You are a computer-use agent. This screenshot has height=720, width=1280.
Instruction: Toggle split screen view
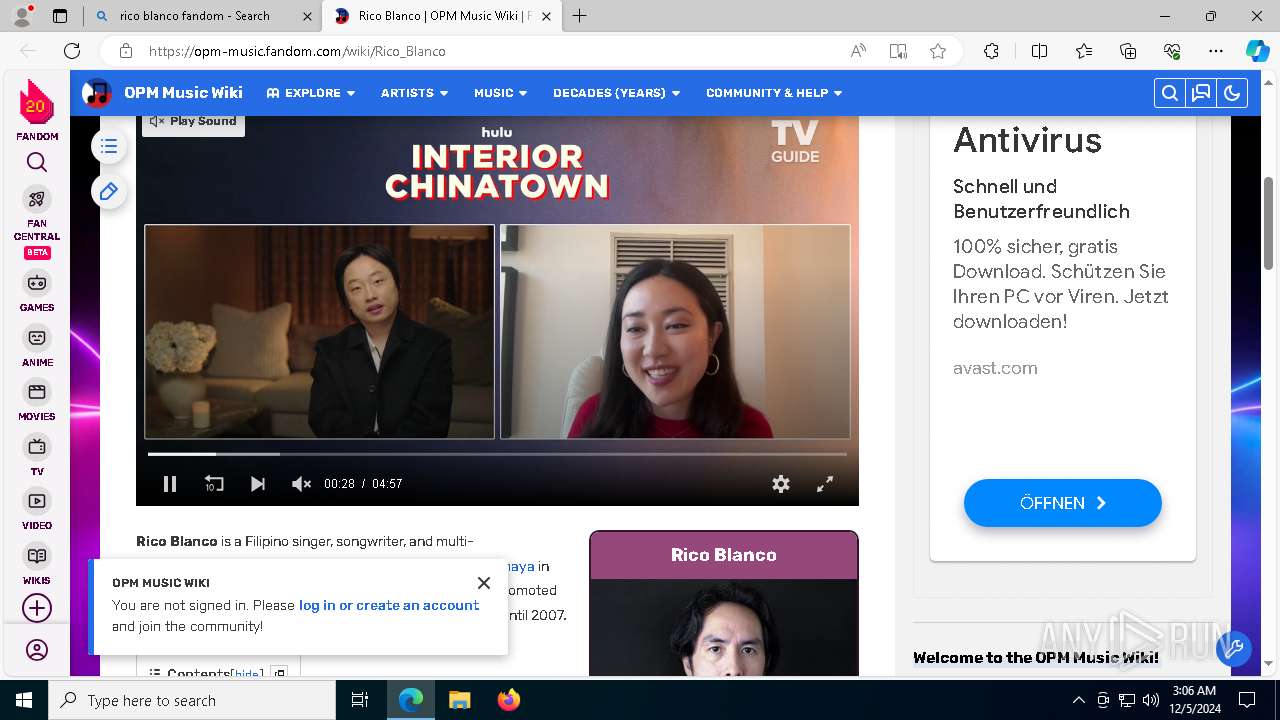click(1039, 51)
